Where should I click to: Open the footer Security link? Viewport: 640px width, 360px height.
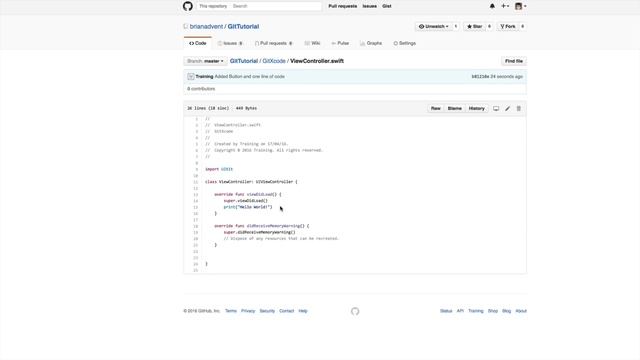267,311
